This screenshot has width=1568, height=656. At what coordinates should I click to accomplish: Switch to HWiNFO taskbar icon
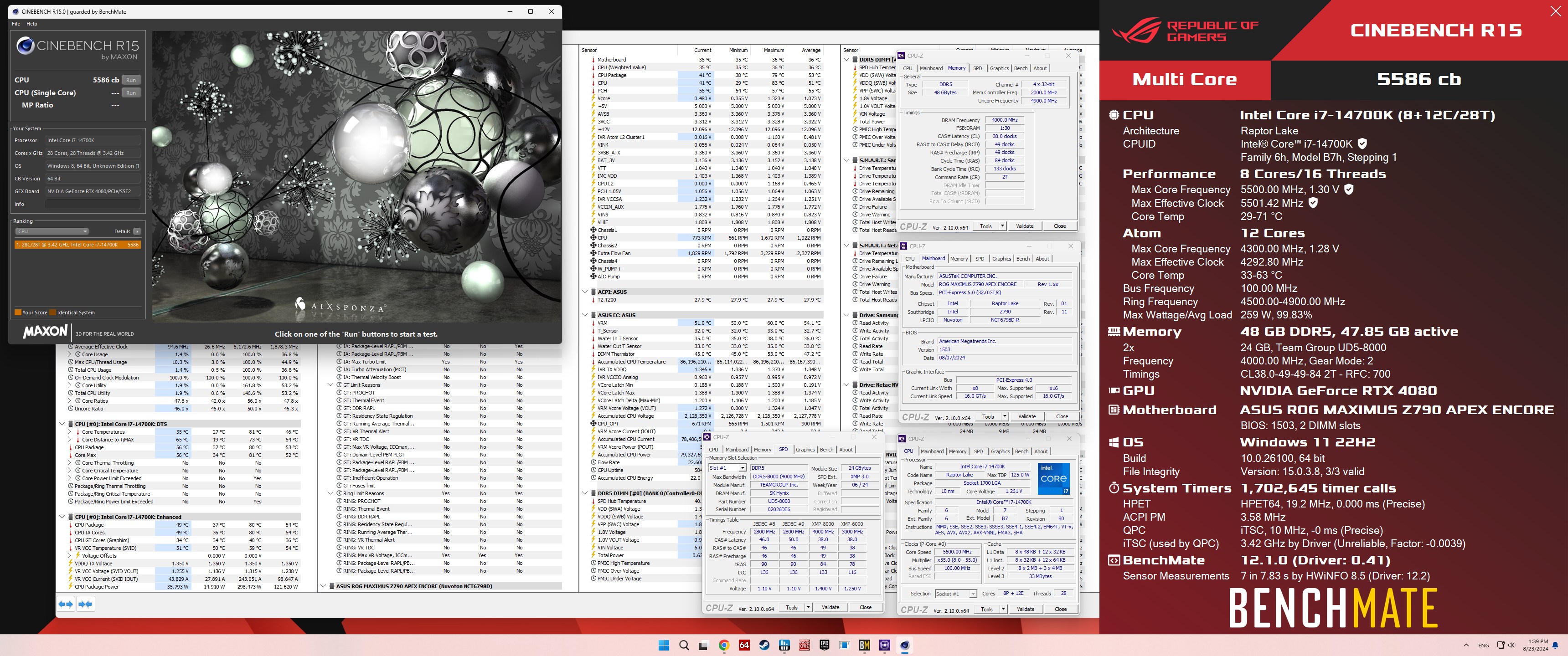[x=784, y=645]
